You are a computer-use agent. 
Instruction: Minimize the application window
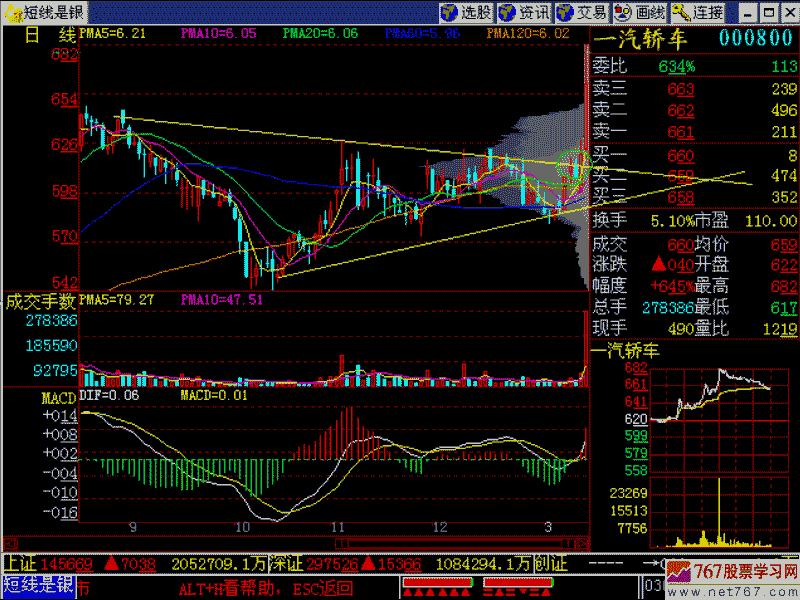pyautogui.click(x=744, y=12)
